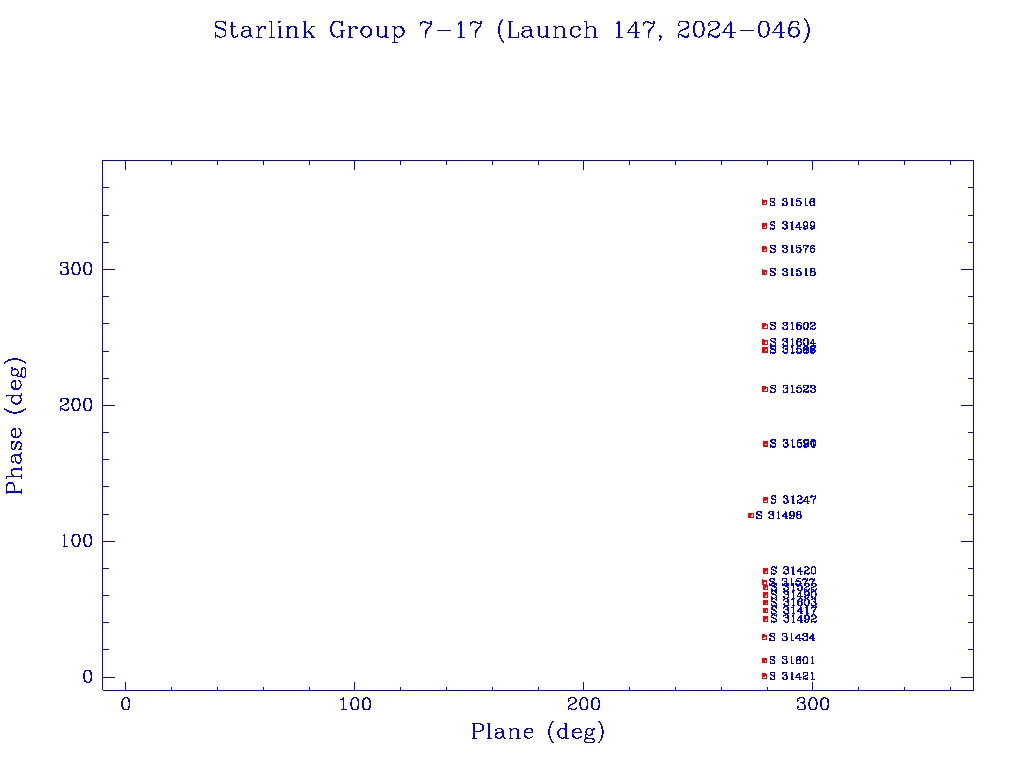Image resolution: width=1024 pixels, height=768 pixels.
Task: Click the satellite label "S 31576"
Action: (x=792, y=249)
